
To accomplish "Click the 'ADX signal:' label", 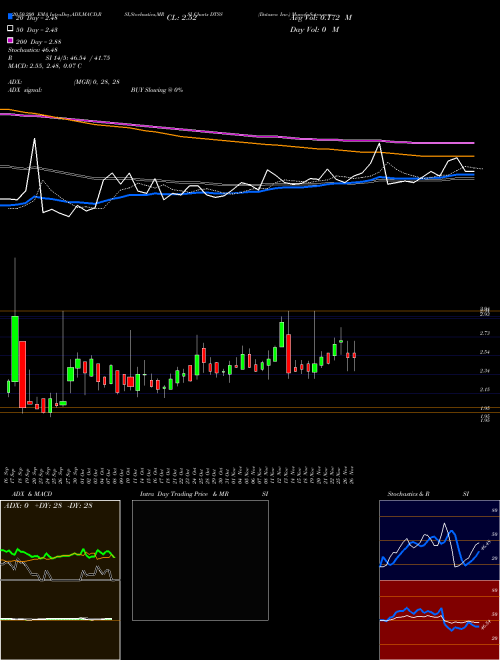I will (x=25, y=90).
